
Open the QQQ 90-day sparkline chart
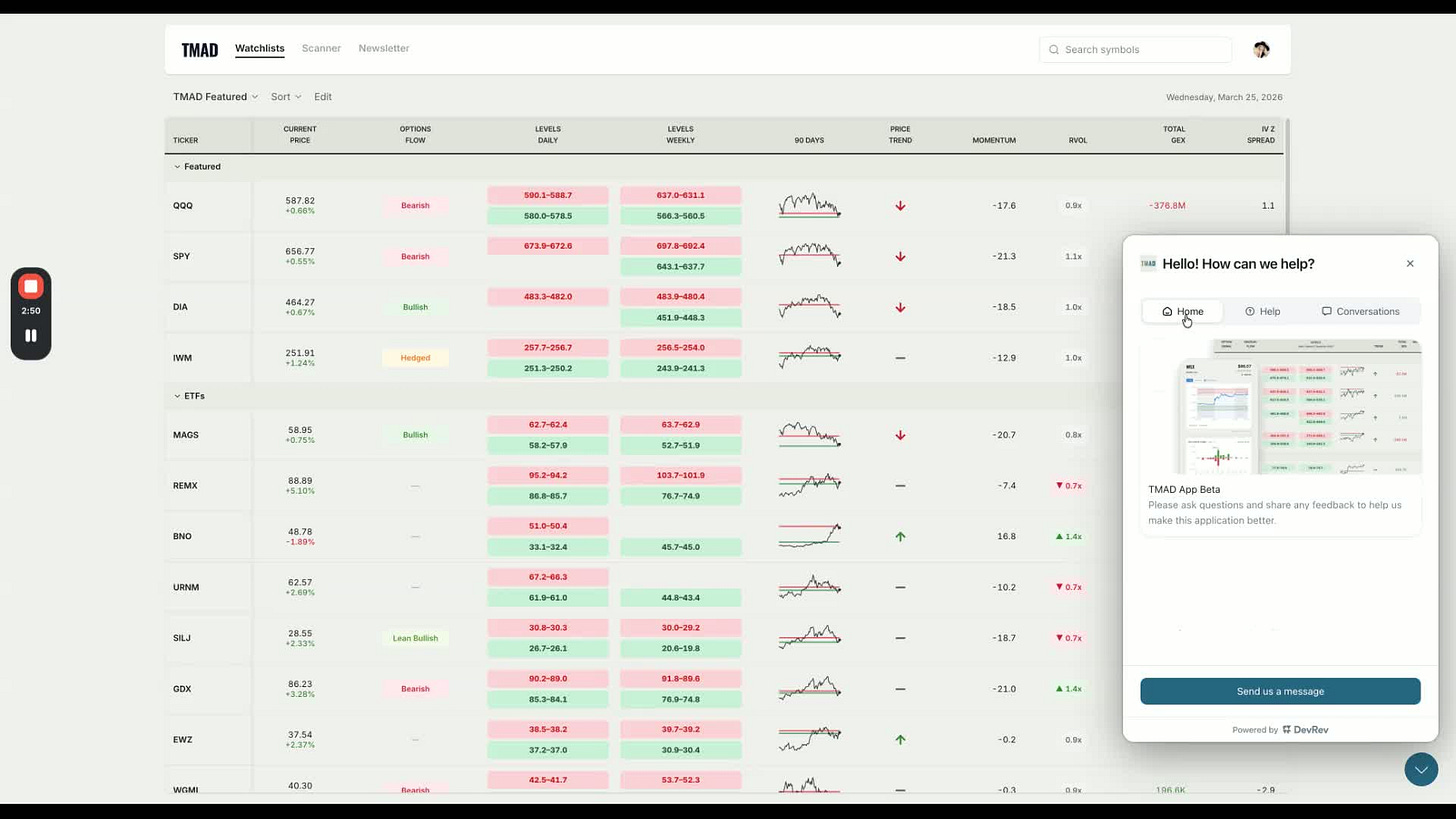[809, 206]
